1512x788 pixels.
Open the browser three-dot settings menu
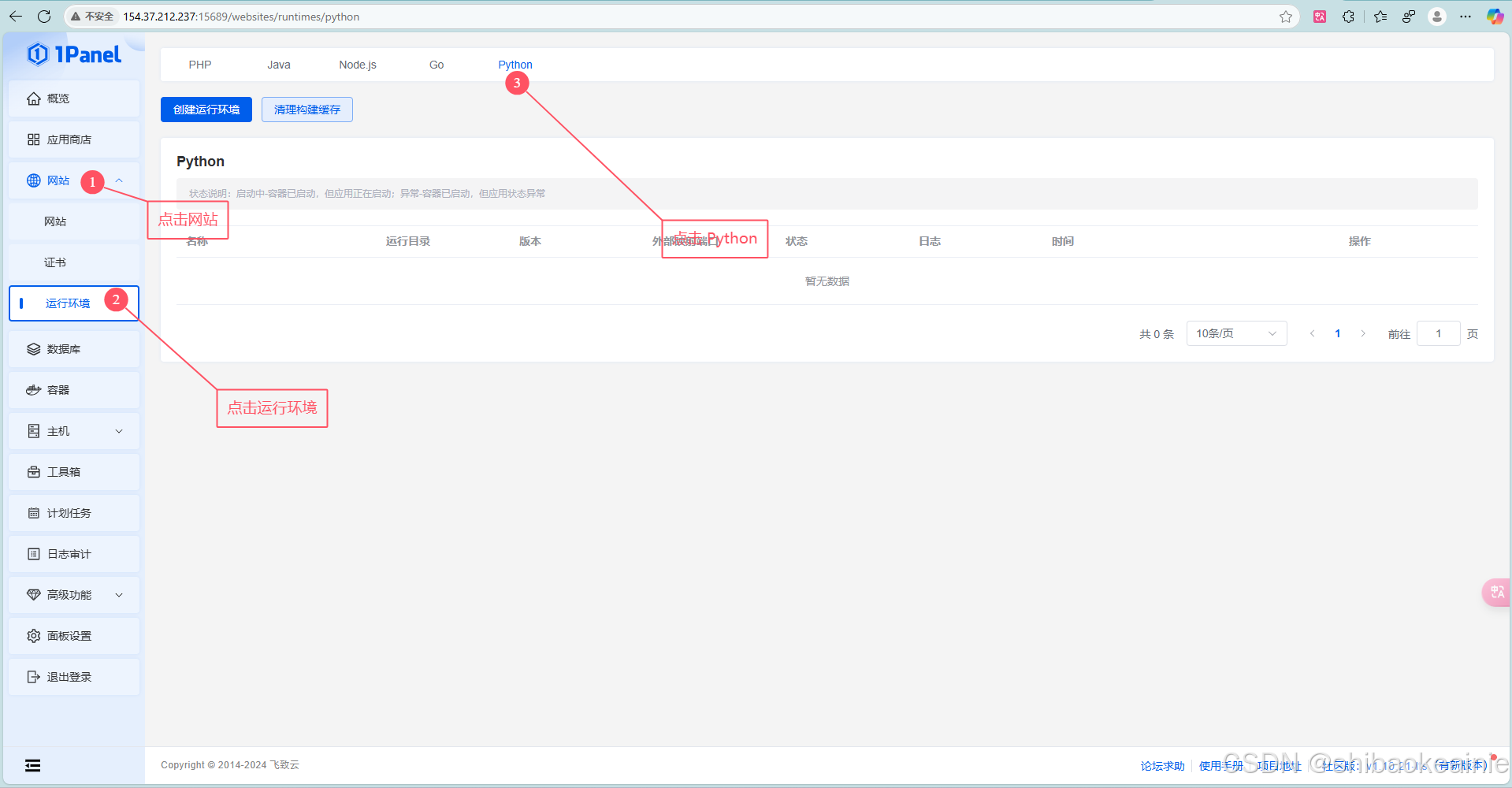(1466, 17)
